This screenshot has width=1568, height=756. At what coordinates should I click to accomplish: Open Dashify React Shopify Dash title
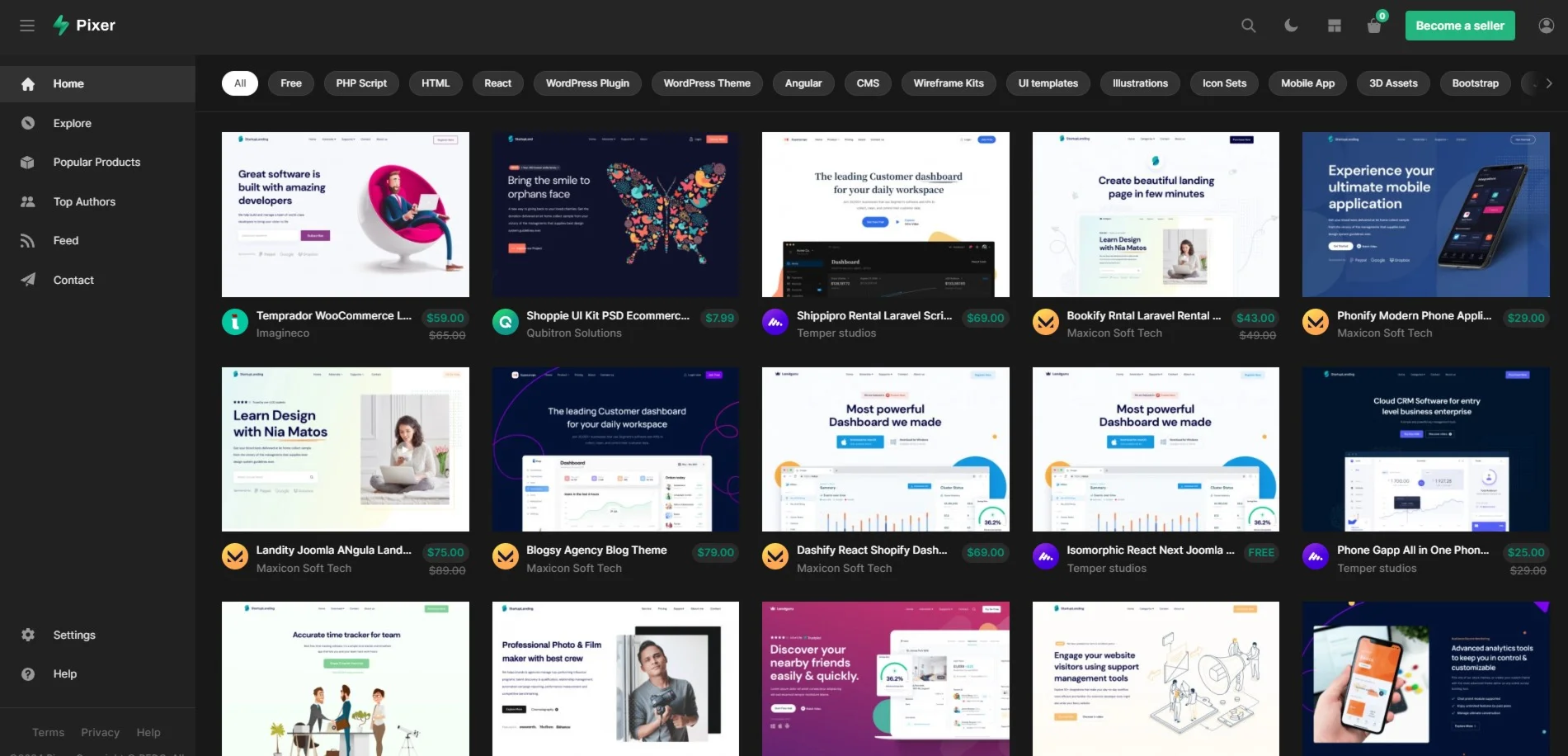tap(872, 550)
